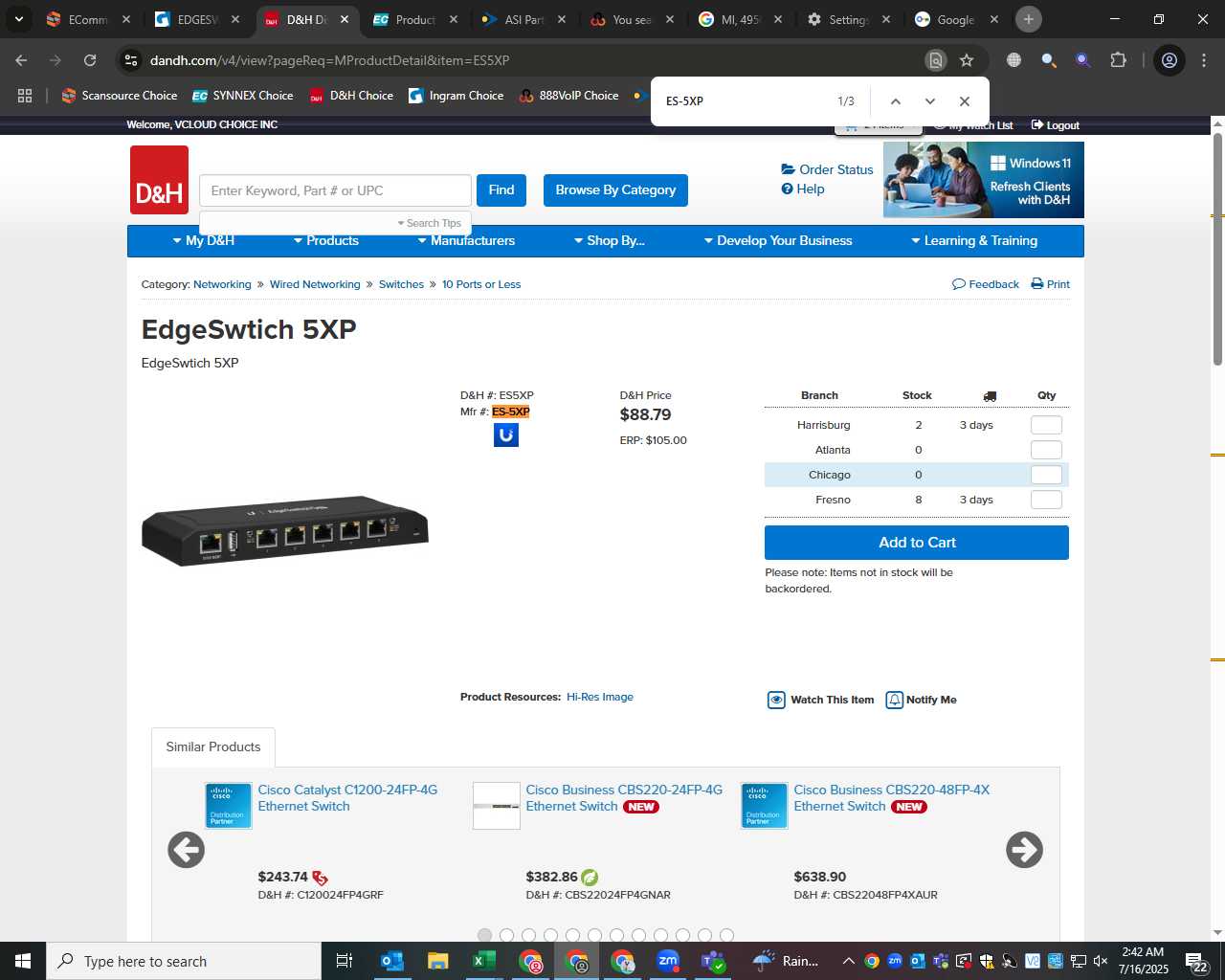Open Excel from the taskbar
This screenshot has width=1225, height=980.
coord(483,961)
